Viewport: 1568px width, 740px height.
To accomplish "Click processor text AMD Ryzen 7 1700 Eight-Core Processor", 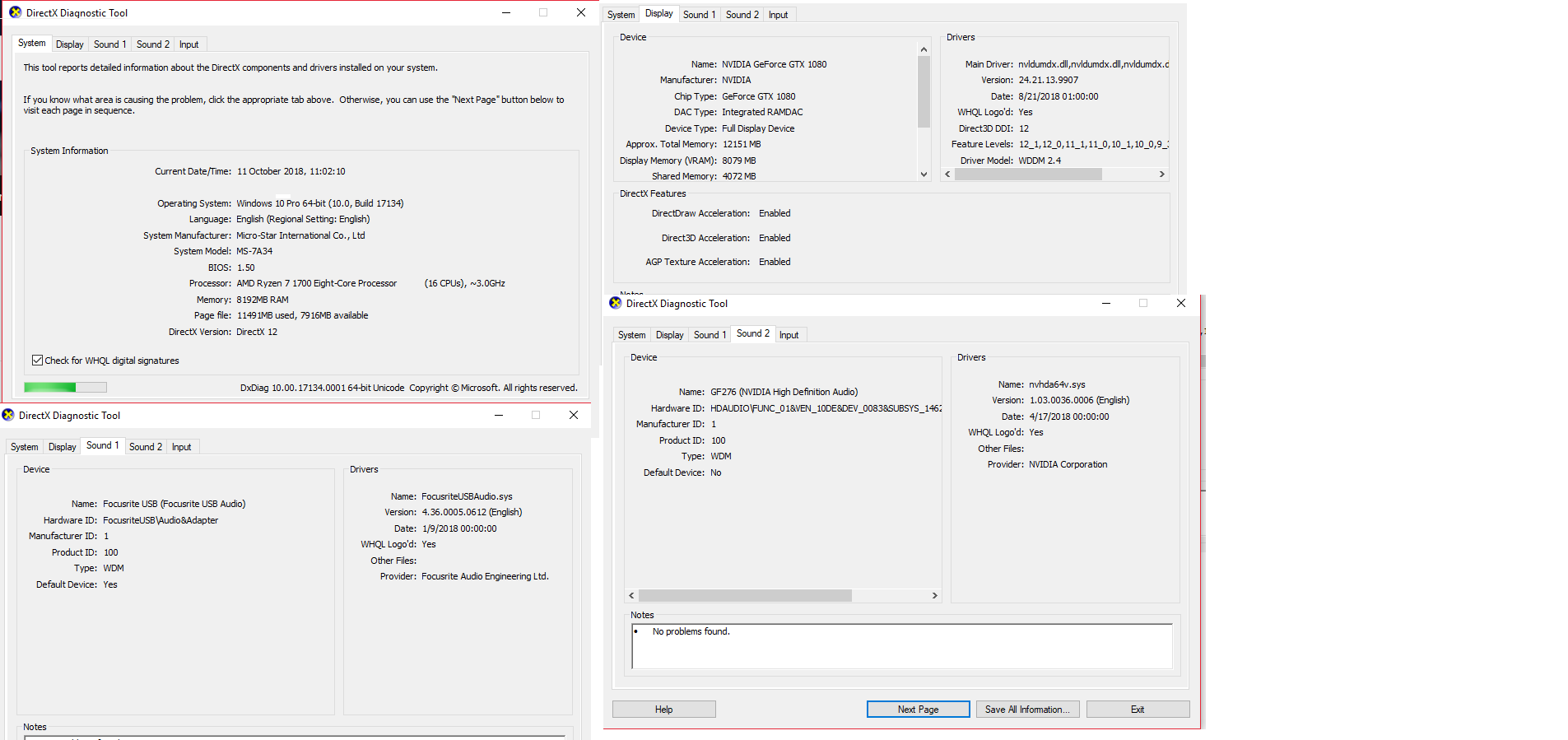I will [x=317, y=283].
